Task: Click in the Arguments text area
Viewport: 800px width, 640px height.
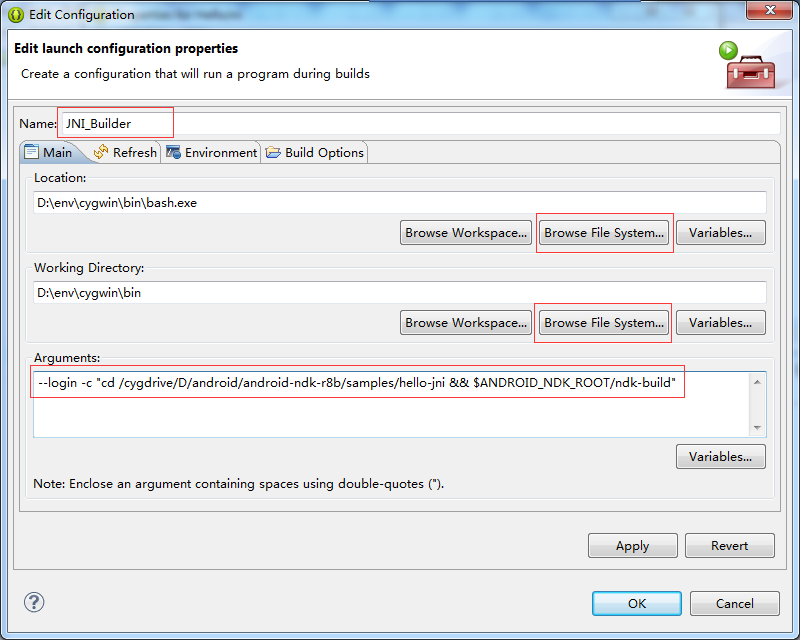Action: [x=391, y=404]
